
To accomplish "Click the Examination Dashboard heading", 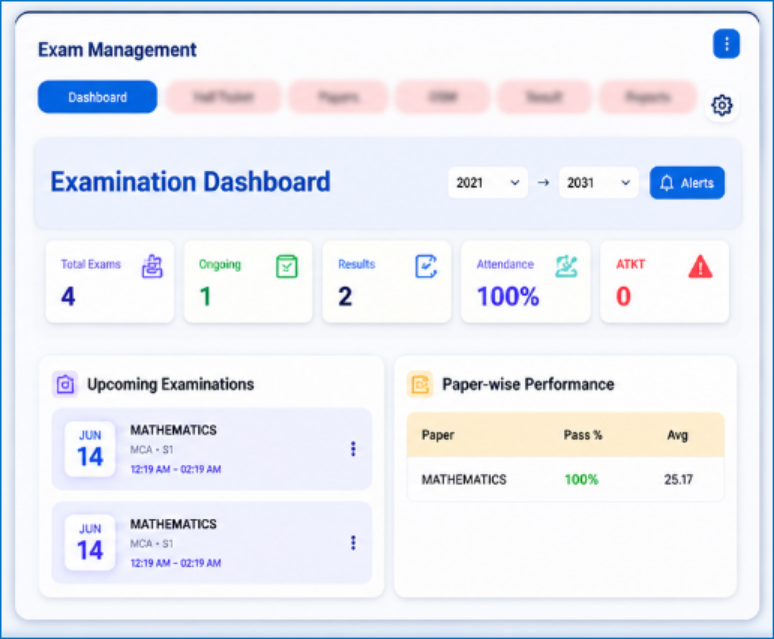I will pos(191,182).
